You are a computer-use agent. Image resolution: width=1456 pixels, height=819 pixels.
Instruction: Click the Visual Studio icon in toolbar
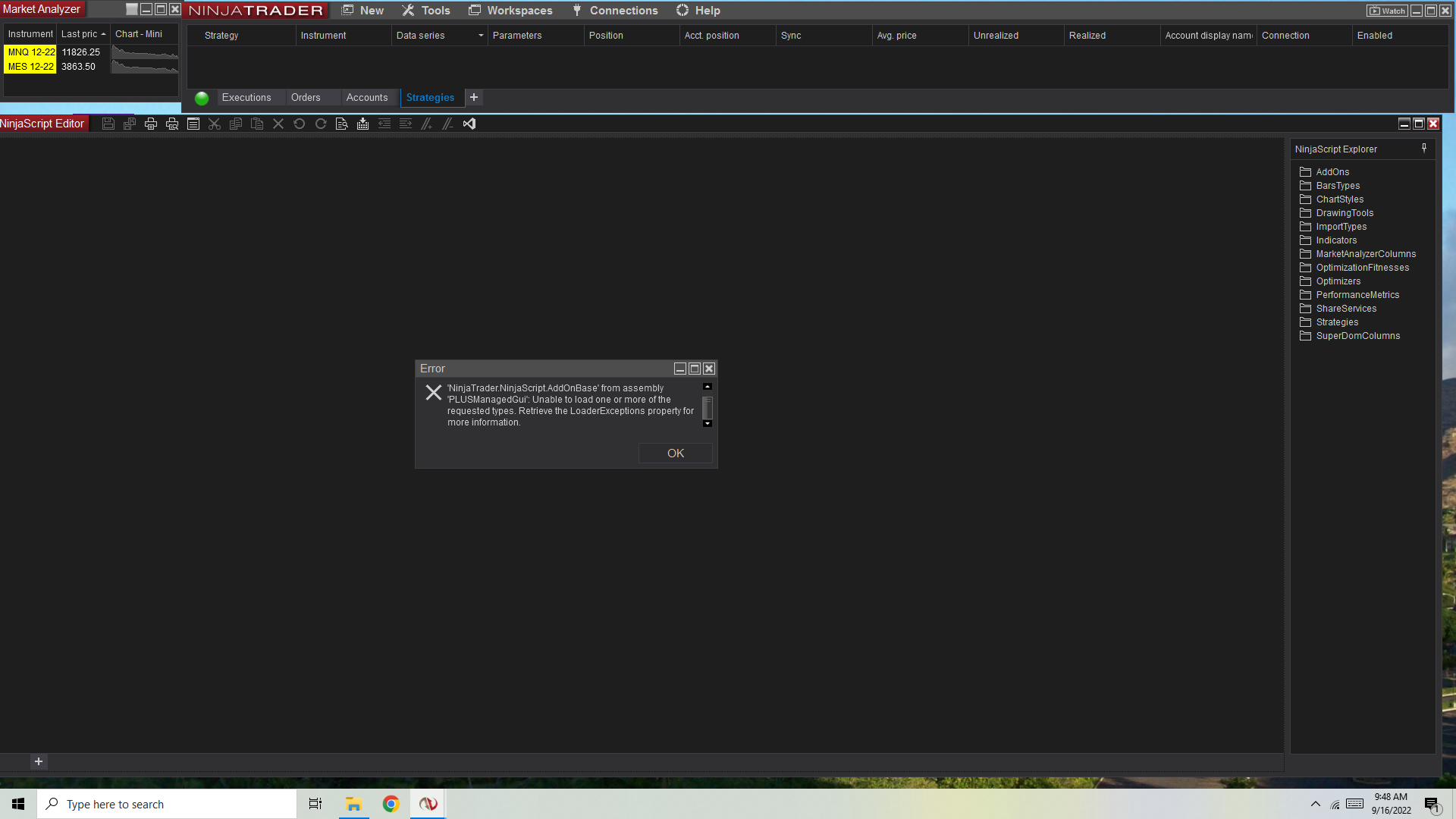click(x=469, y=124)
